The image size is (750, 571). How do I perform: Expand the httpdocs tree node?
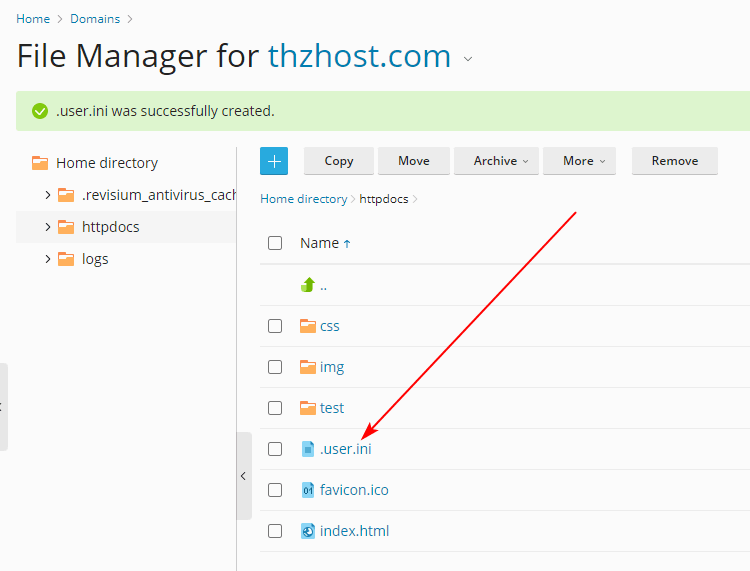coord(47,227)
